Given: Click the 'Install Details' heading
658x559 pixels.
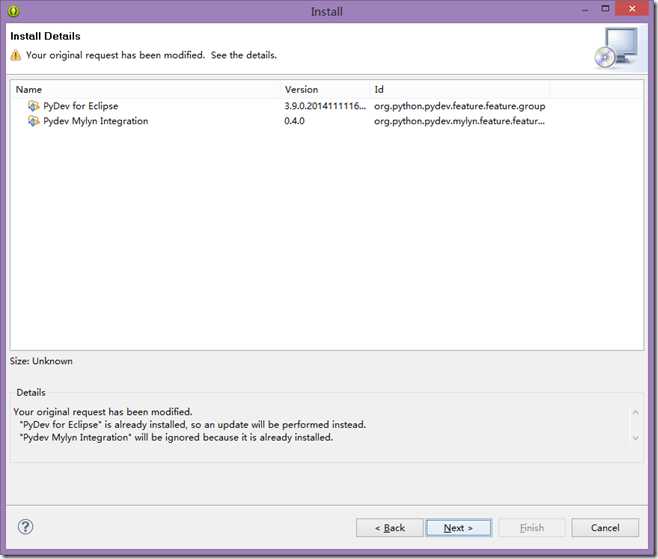Looking at the screenshot, I should 45,36.
